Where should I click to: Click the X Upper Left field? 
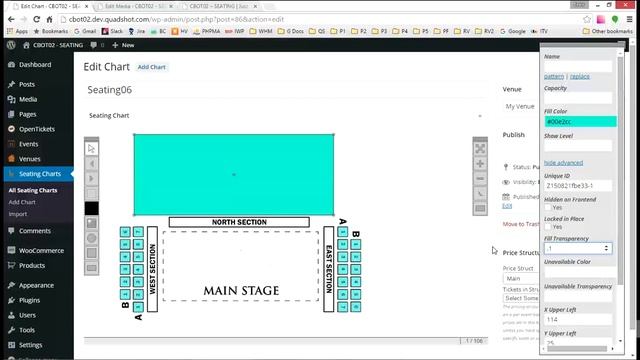(x=578, y=320)
